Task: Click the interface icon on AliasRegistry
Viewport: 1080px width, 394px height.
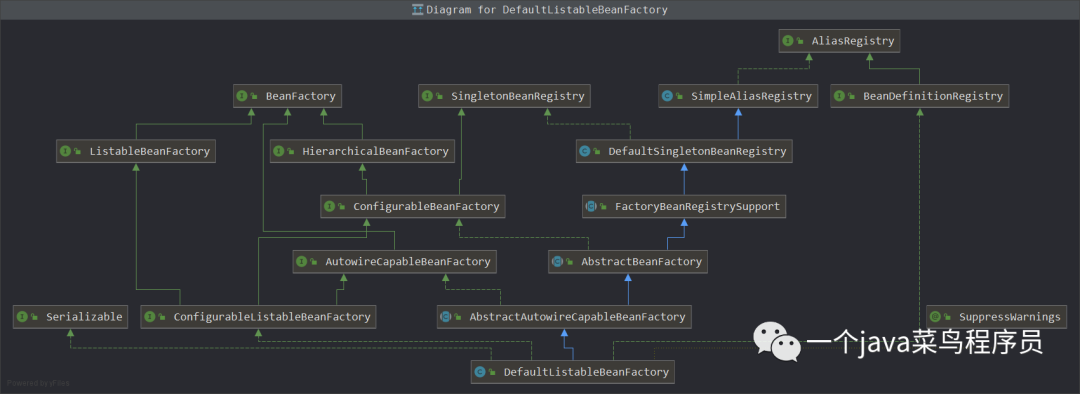Action: [x=788, y=41]
